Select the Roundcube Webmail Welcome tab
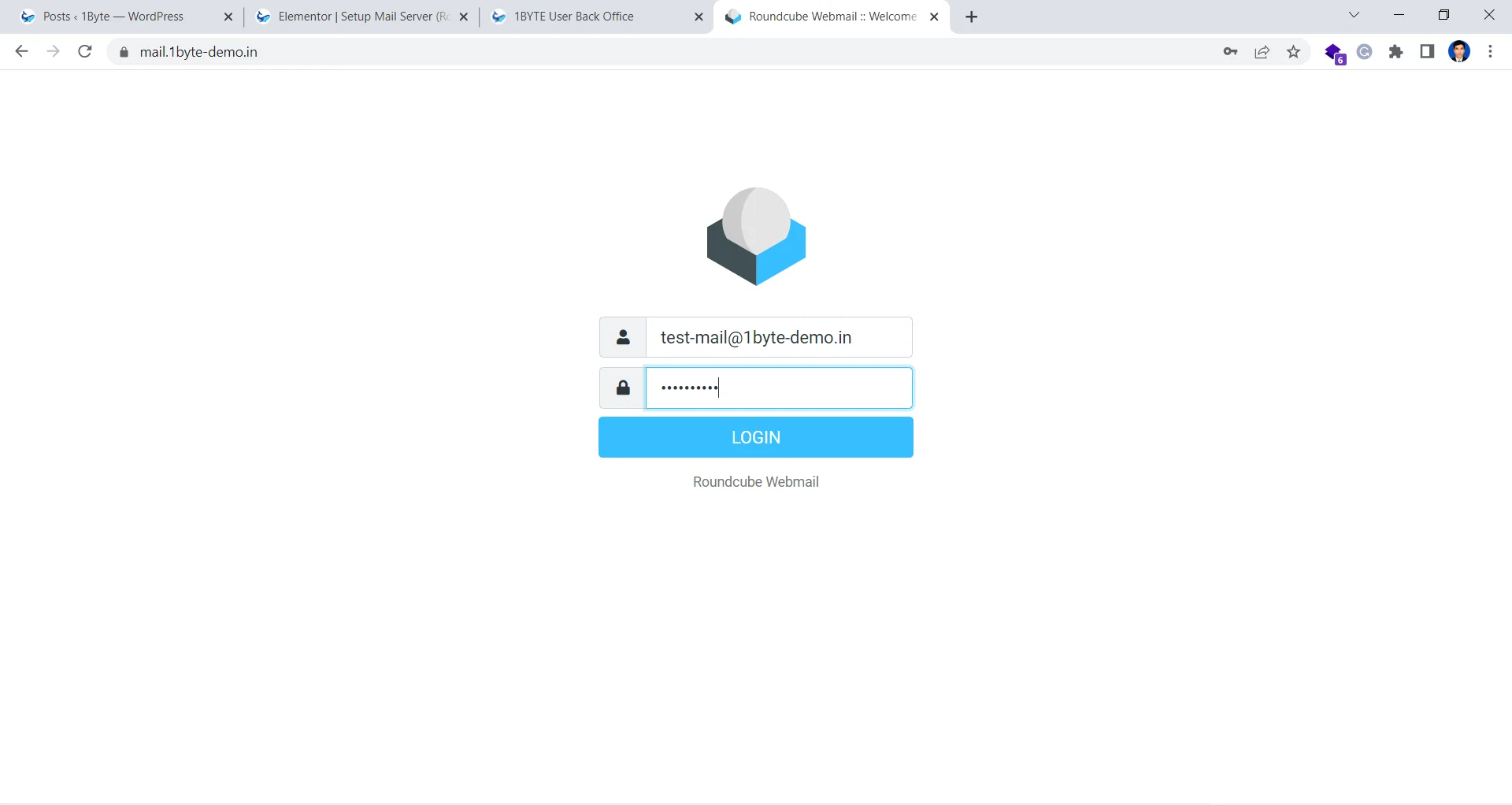The height and width of the screenshot is (805, 1512). [832, 17]
